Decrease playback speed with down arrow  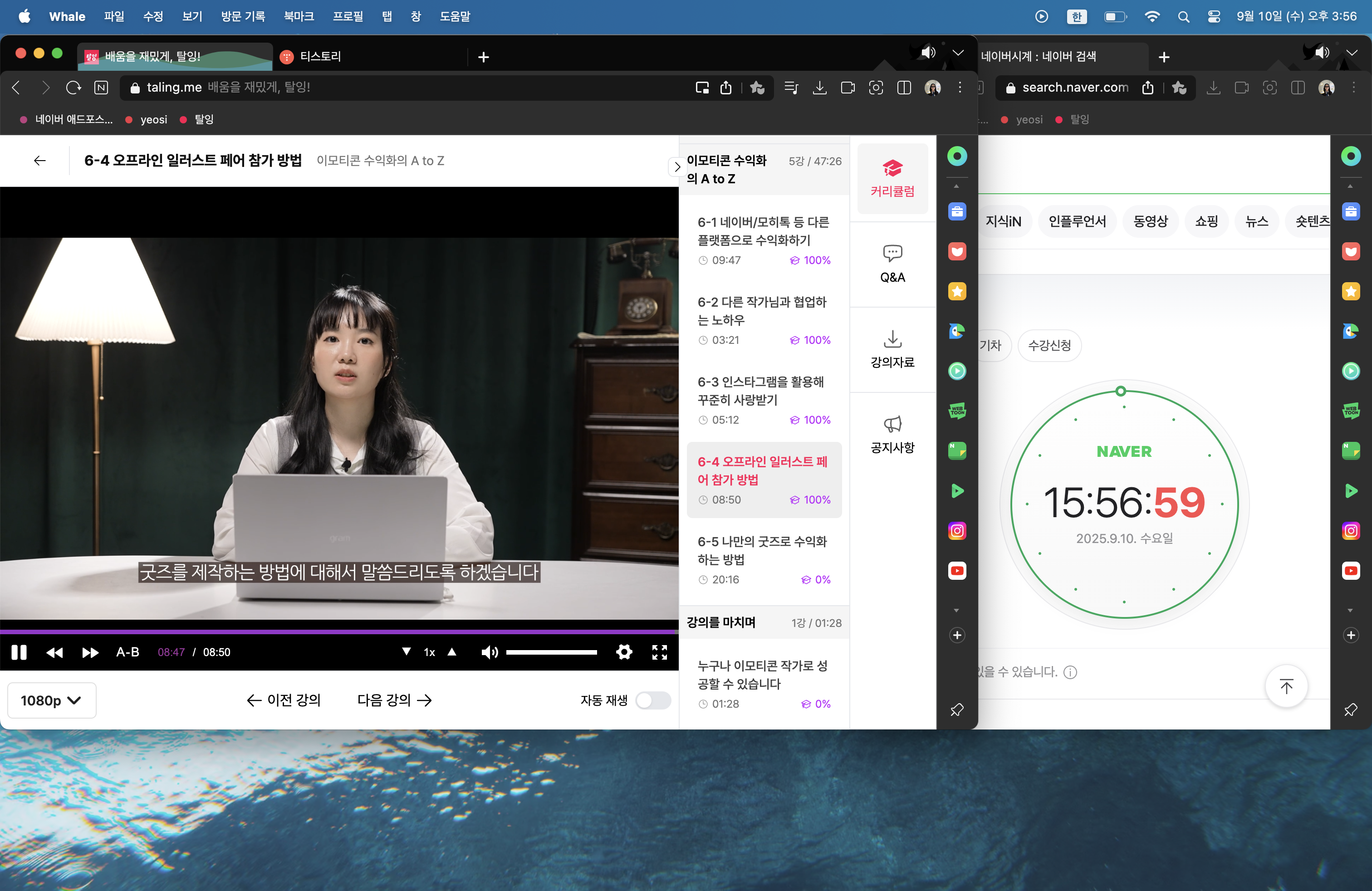coord(407,652)
